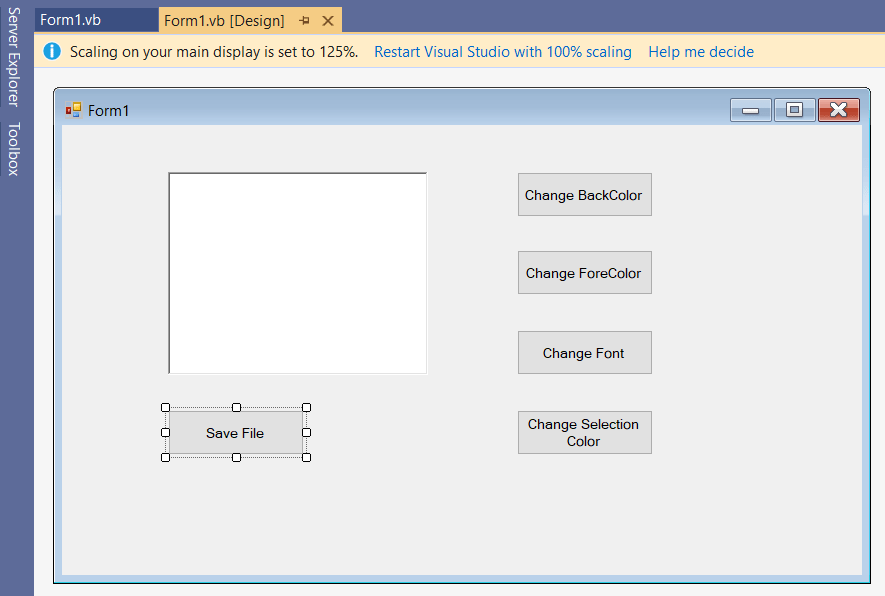Click the Change Font button
Image resolution: width=885 pixels, height=596 pixels.
tap(584, 352)
